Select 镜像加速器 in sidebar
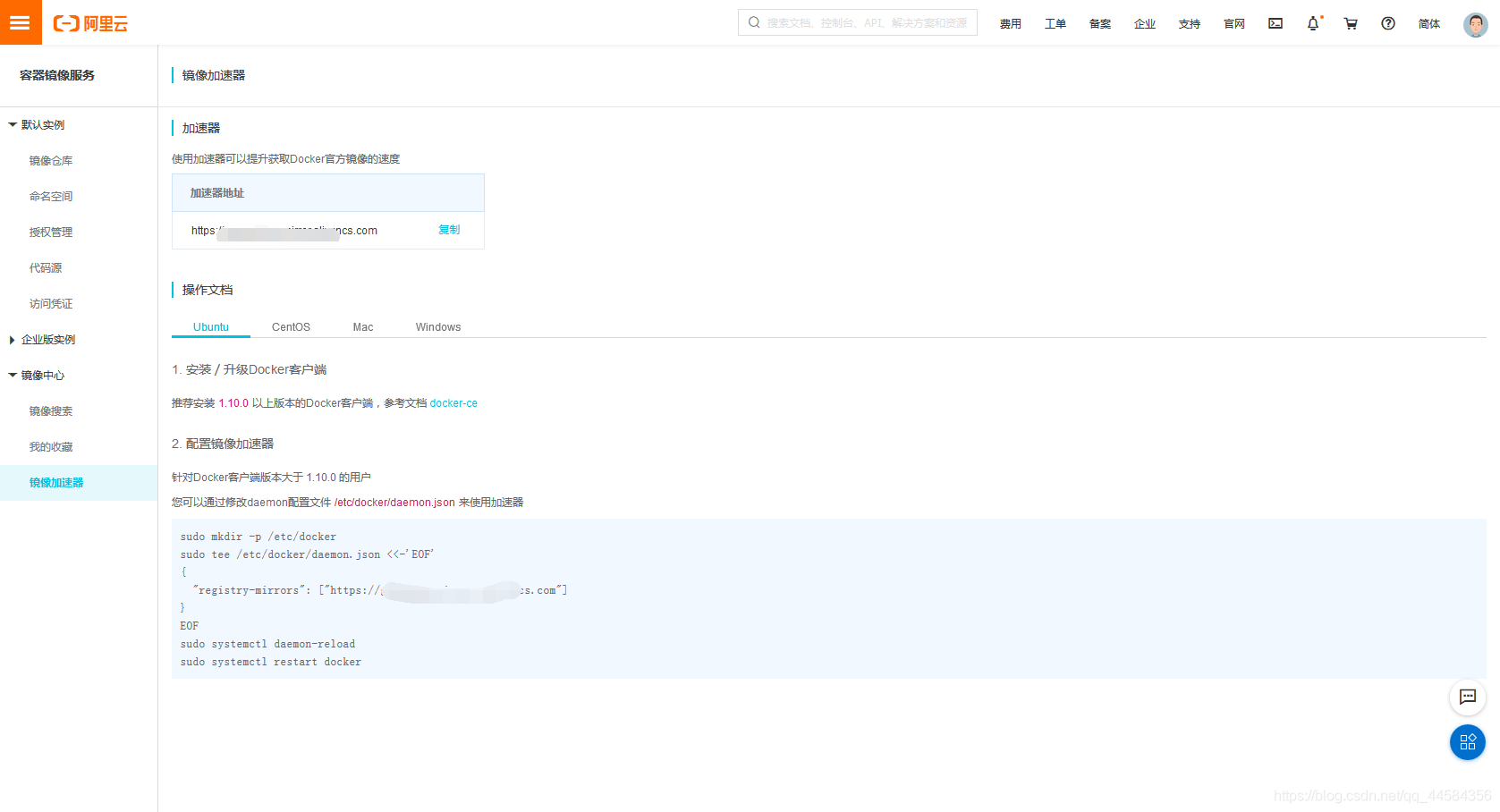 (79, 483)
